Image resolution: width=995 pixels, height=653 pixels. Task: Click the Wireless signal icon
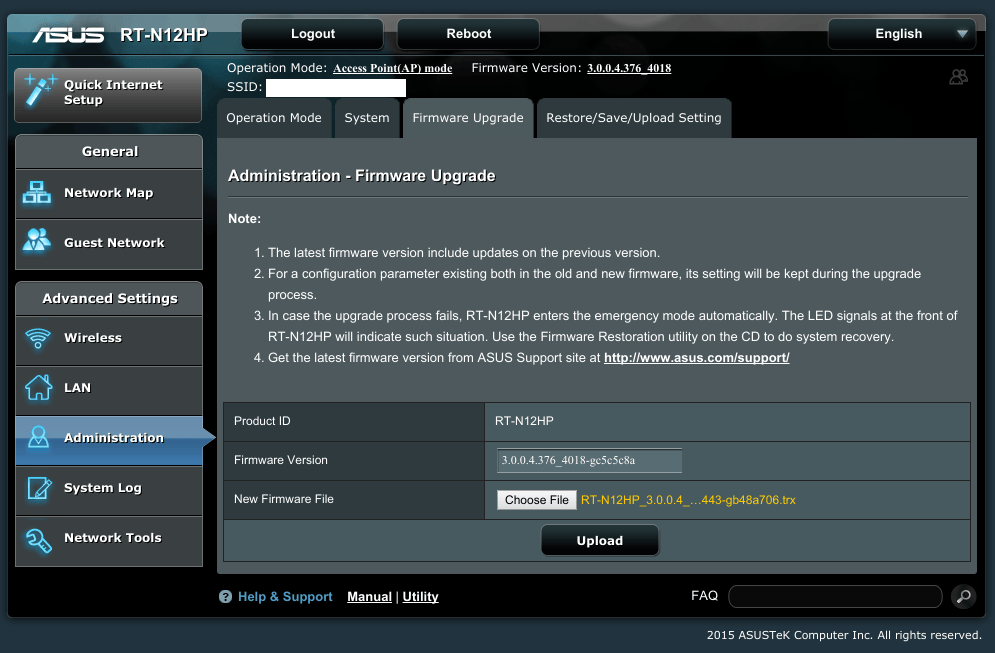38,337
